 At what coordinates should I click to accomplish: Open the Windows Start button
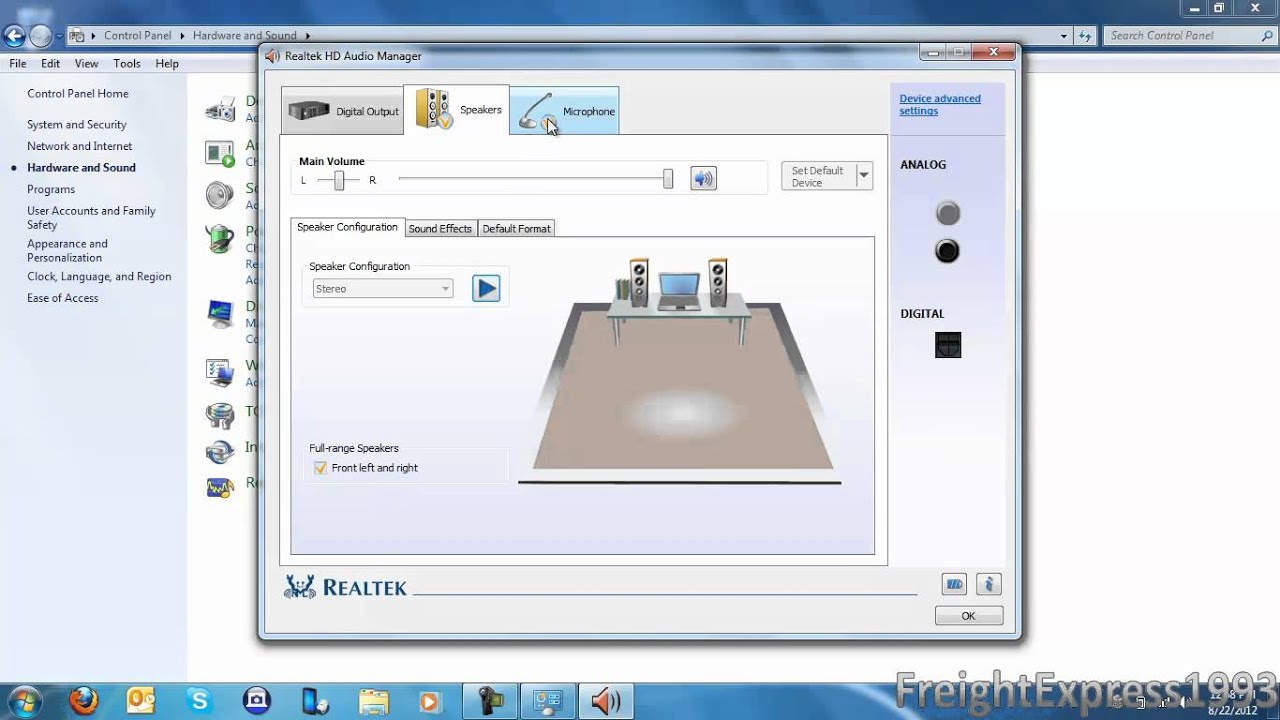tap(22, 700)
